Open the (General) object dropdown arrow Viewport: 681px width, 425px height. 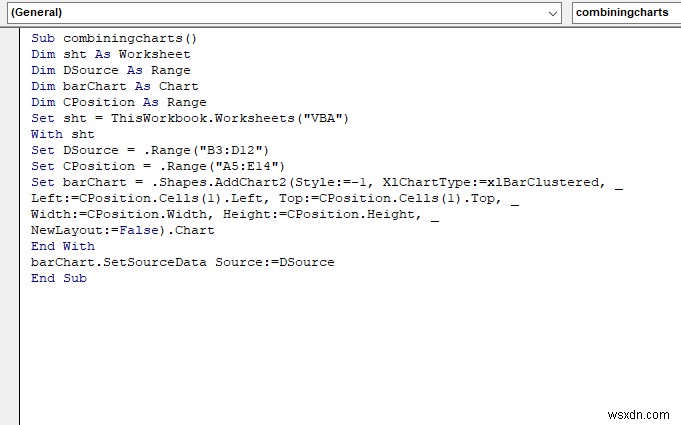coord(554,13)
